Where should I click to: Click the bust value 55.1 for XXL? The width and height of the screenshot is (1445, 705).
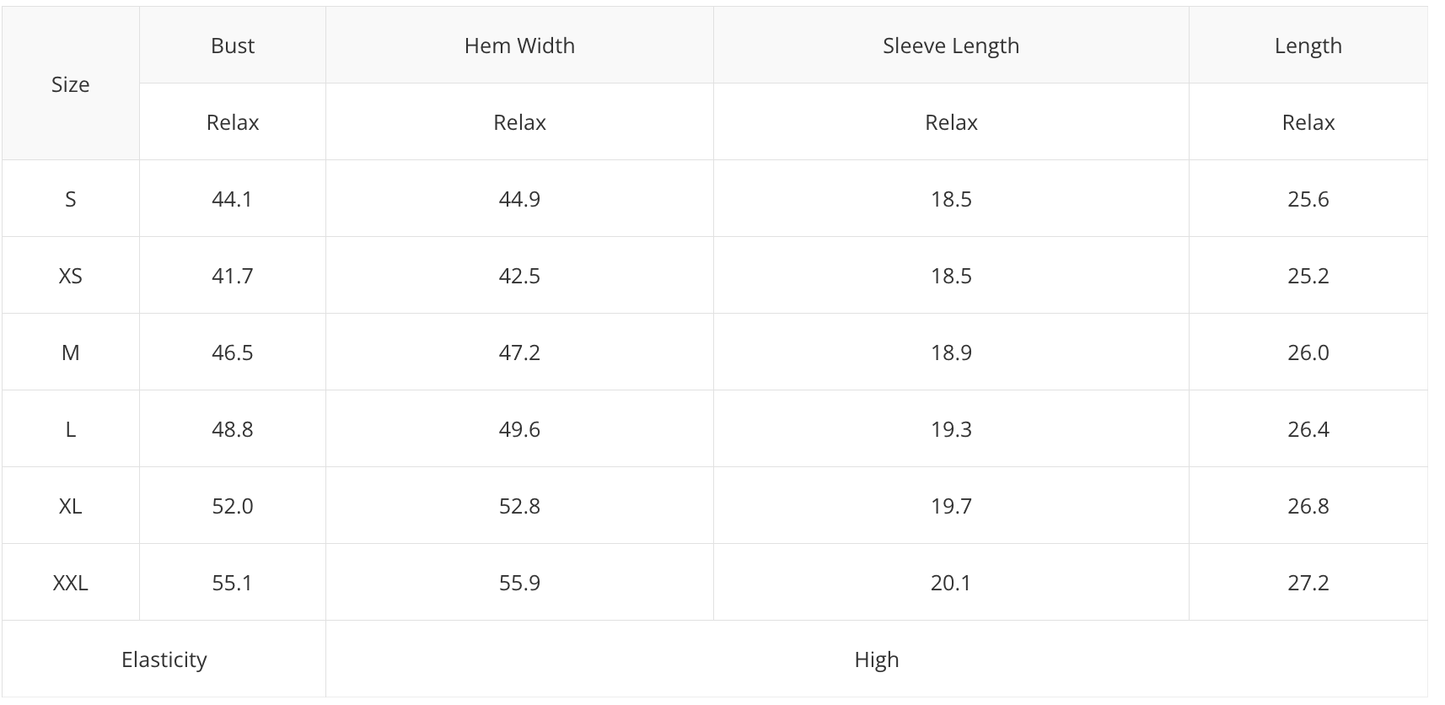pos(232,583)
